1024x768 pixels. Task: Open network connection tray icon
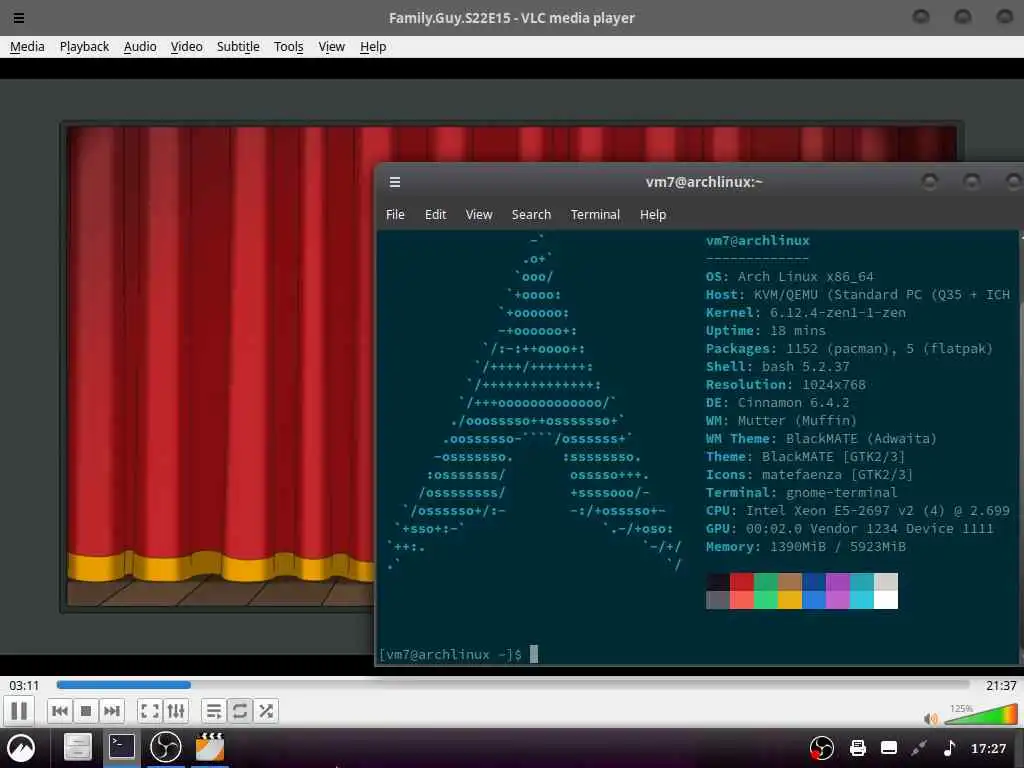919,748
